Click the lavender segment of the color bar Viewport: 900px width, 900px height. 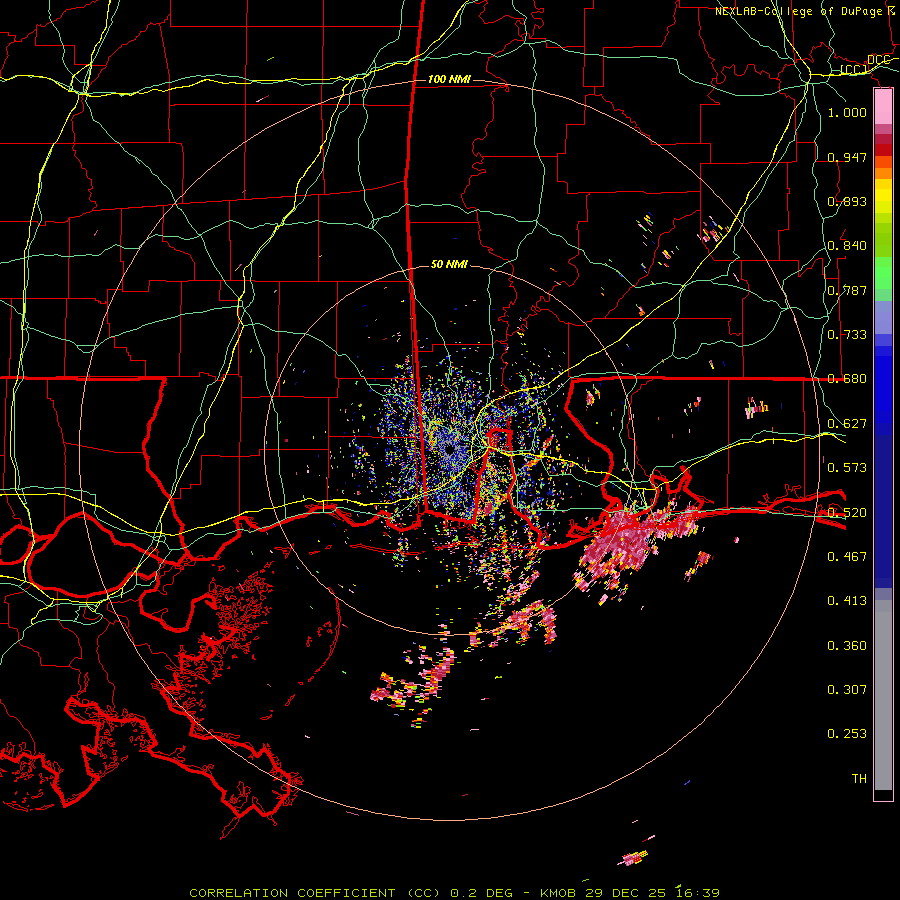coord(883,317)
